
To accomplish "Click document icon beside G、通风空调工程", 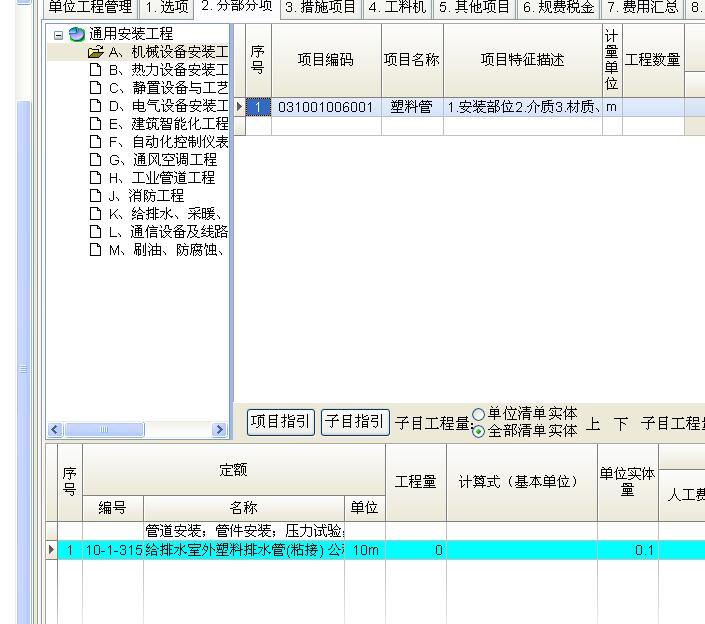I will 95,160.
